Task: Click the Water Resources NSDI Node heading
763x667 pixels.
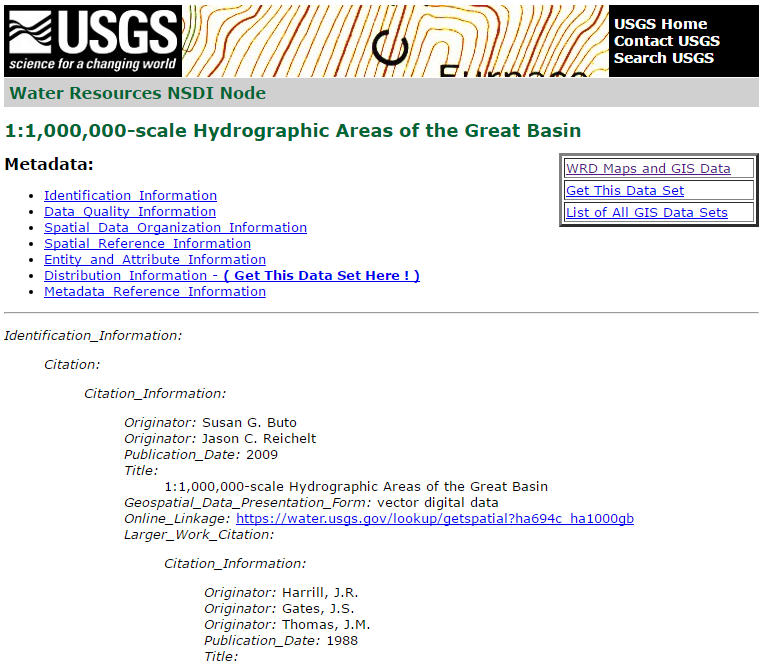Action: click(x=138, y=93)
